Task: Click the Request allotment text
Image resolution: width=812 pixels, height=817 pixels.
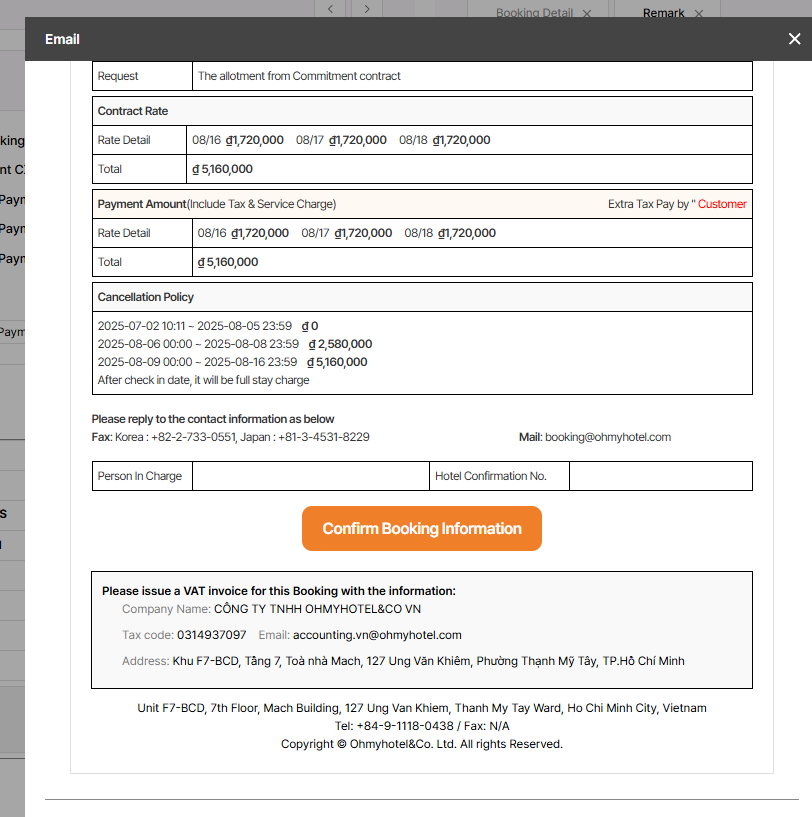Action: [x=299, y=76]
